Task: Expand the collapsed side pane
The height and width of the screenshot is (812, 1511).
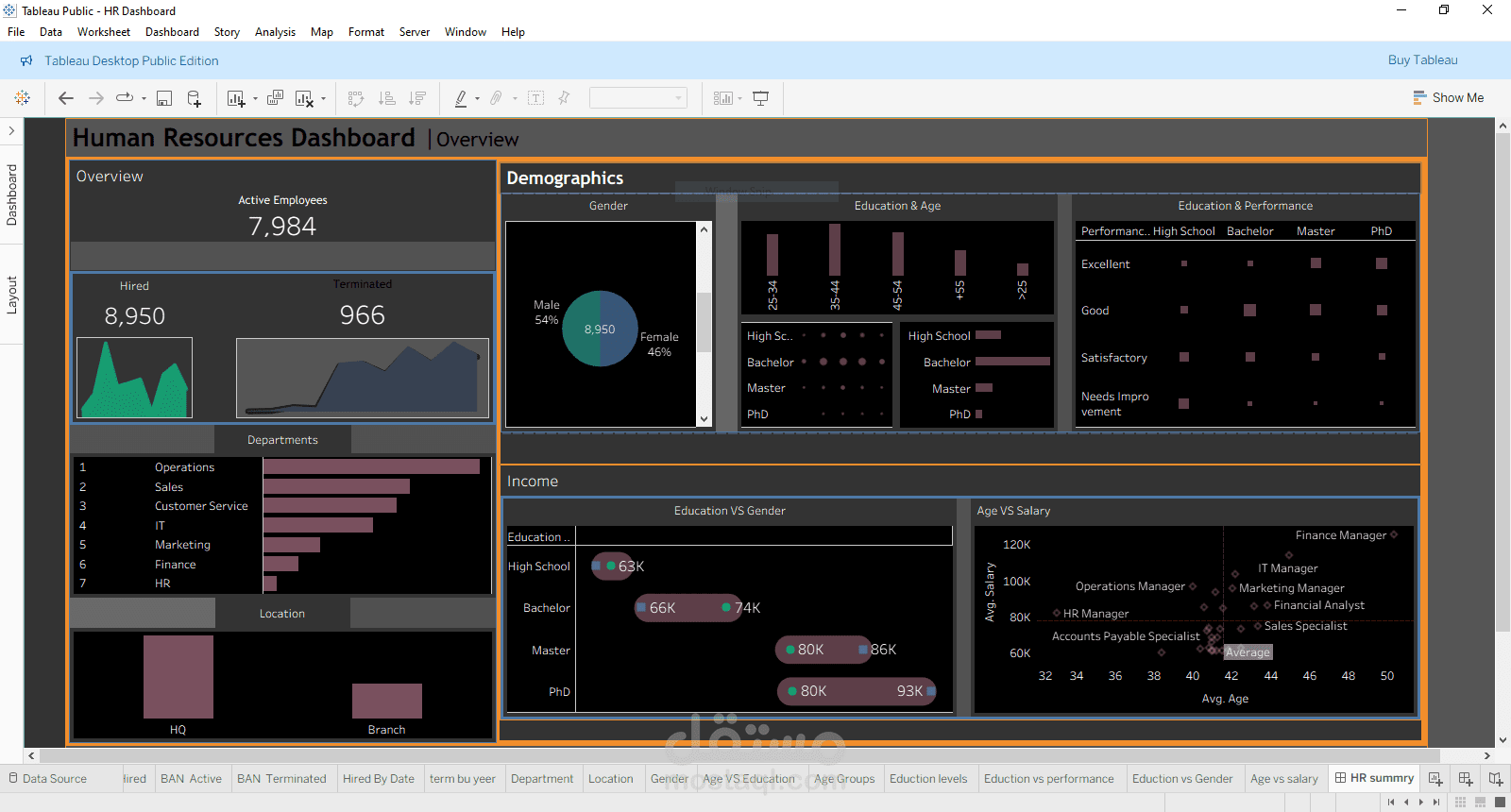Action: [11, 130]
